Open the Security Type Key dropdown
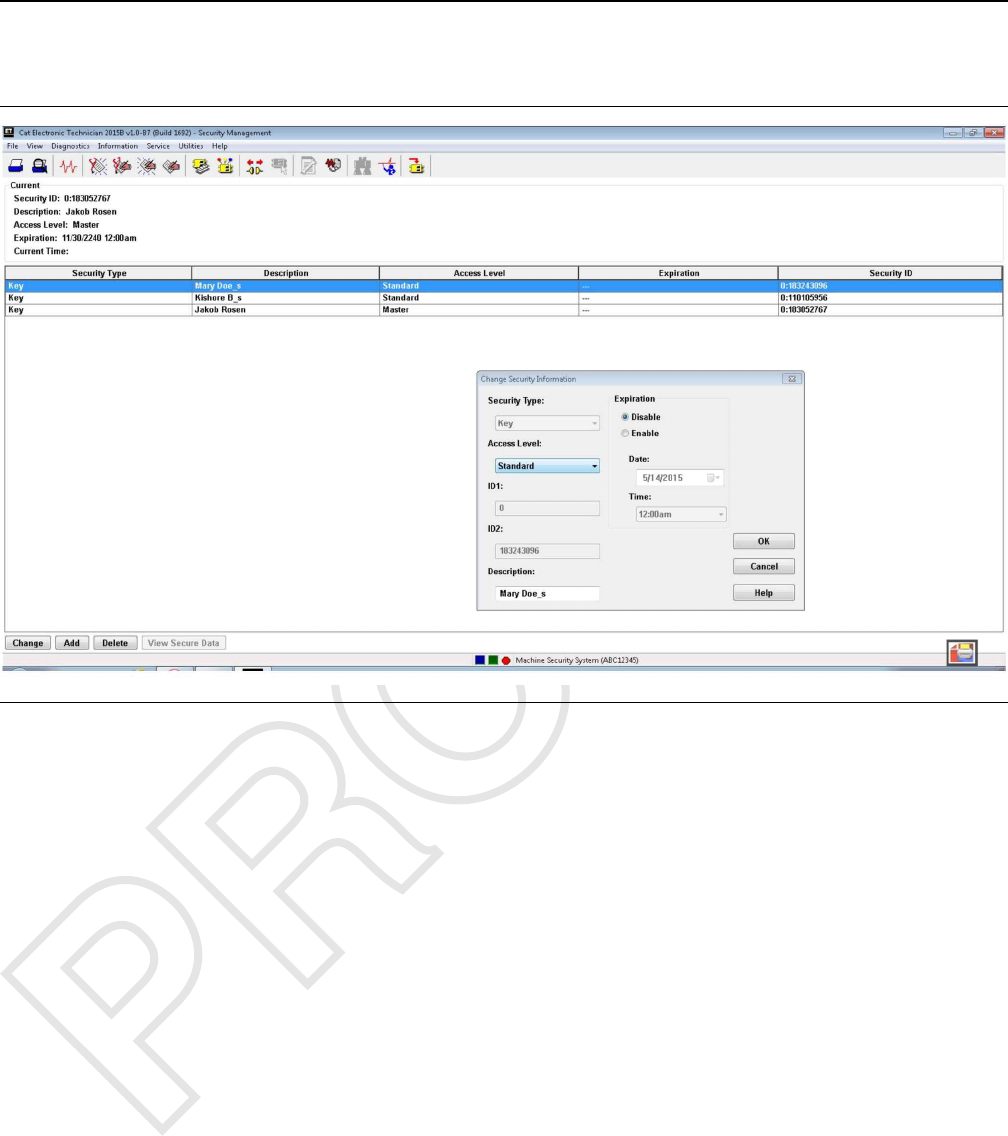Image resolution: width=1008 pixels, height=1136 pixels. pyautogui.click(x=547, y=423)
